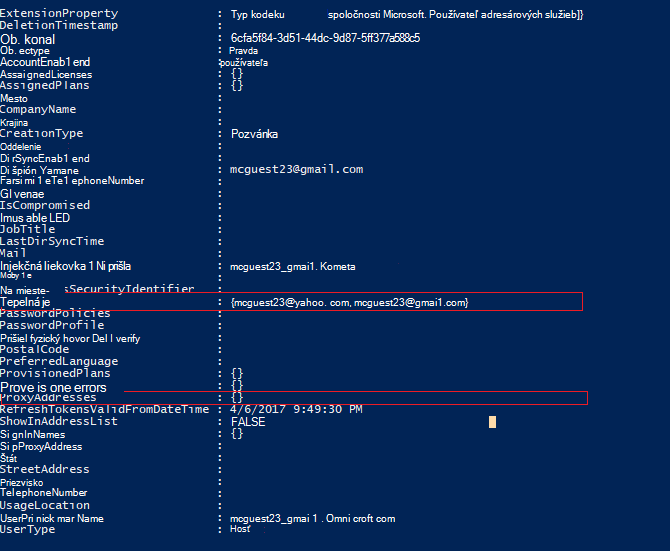Viewport: 670px width, 551px height.
Task: Click the PasswordPolicies property label
Action: (55, 314)
